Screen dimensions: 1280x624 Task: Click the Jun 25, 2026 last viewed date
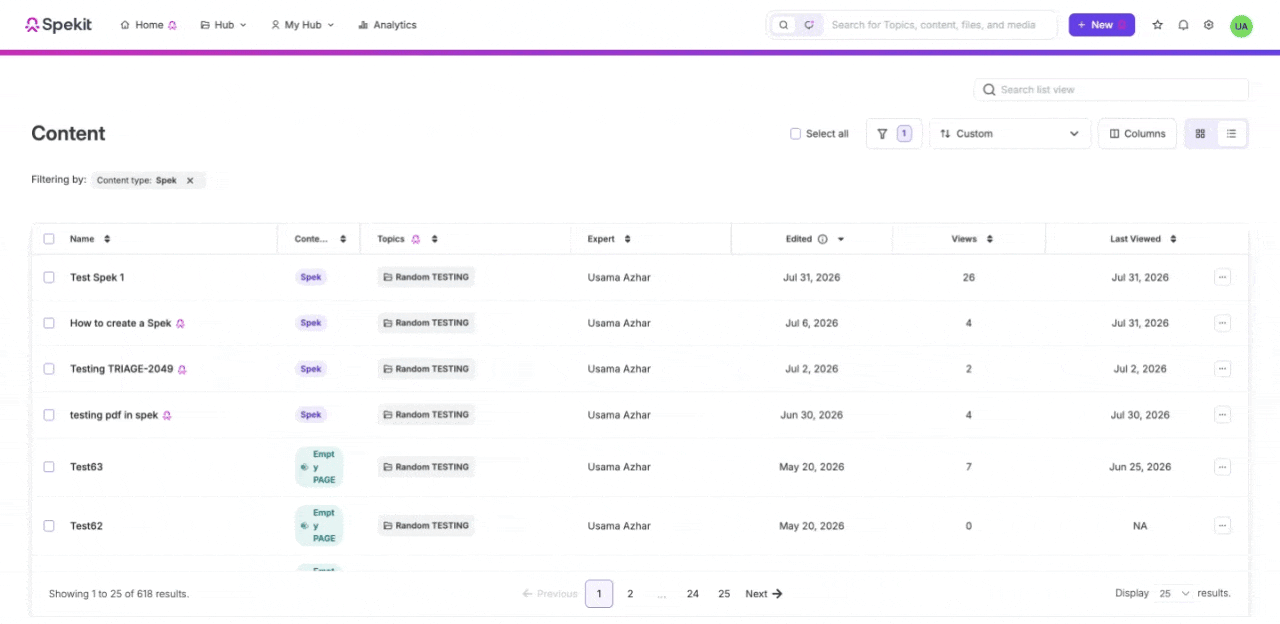pos(1140,467)
